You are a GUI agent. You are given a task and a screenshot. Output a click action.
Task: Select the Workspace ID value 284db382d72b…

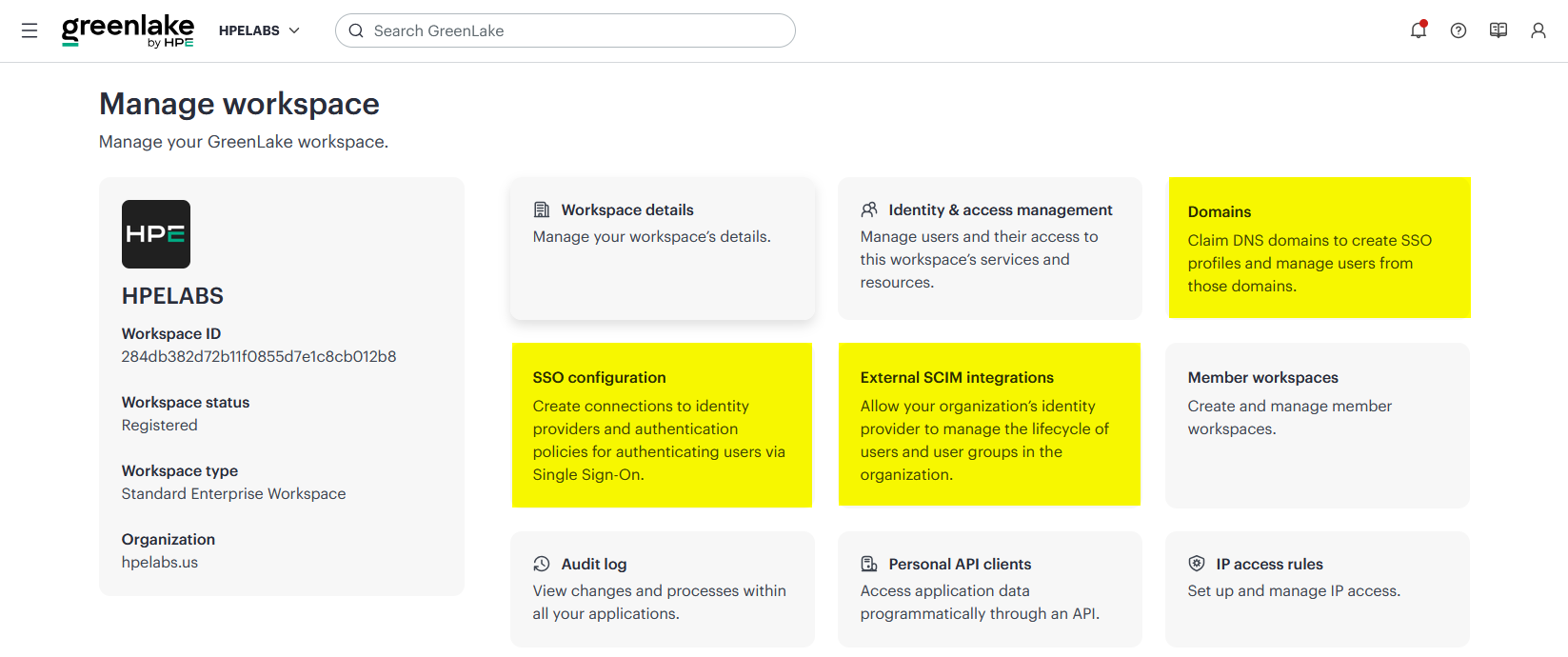259,356
